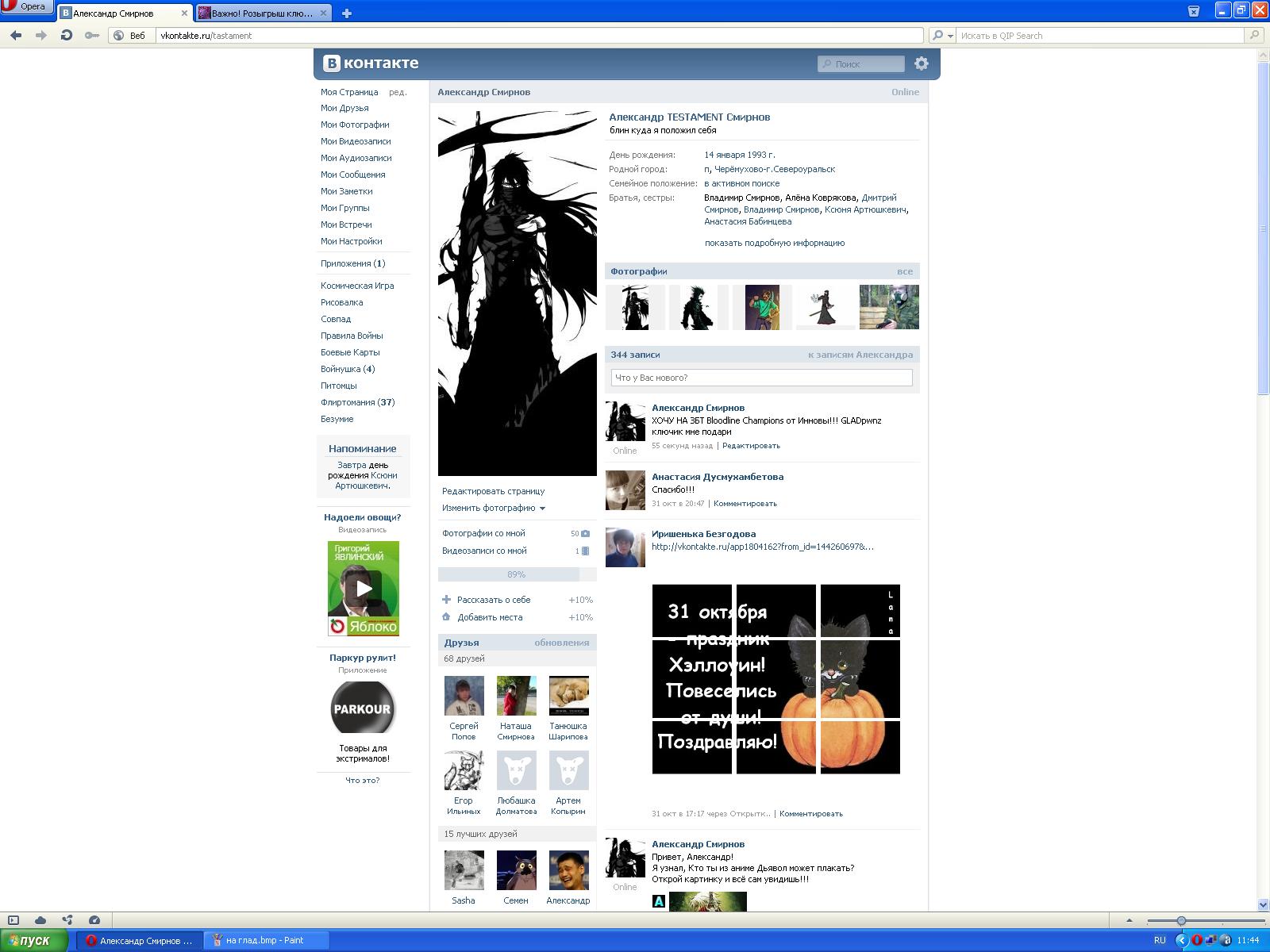Adjust the zoom slider in status bar
This screenshot has height=952, width=1270.
[x=1181, y=921]
